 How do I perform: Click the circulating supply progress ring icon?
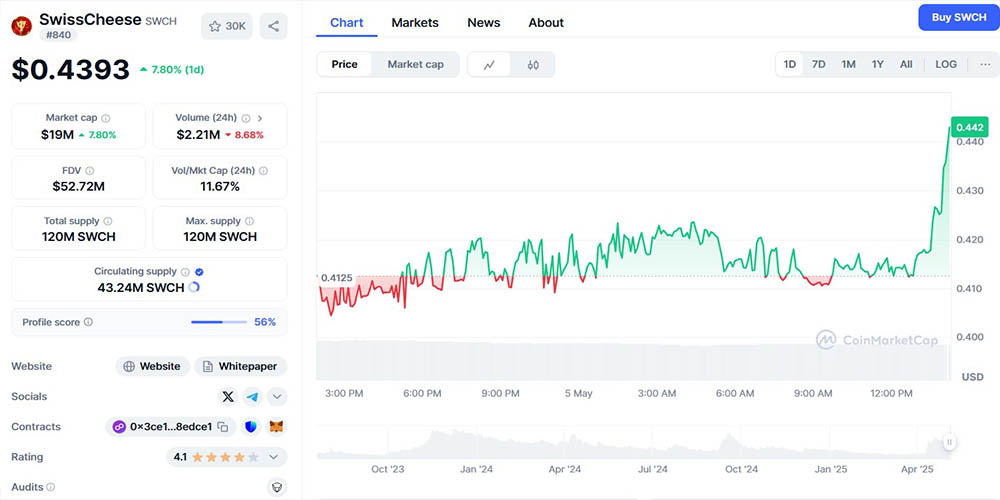tap(195, 288)
